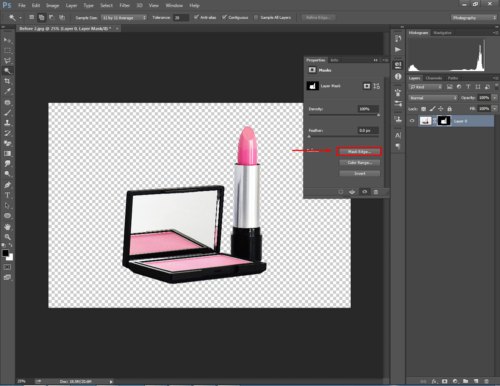500x386 pixels.
Task: Toggle Quick Mask mode icon
Action: pos(7,267)
